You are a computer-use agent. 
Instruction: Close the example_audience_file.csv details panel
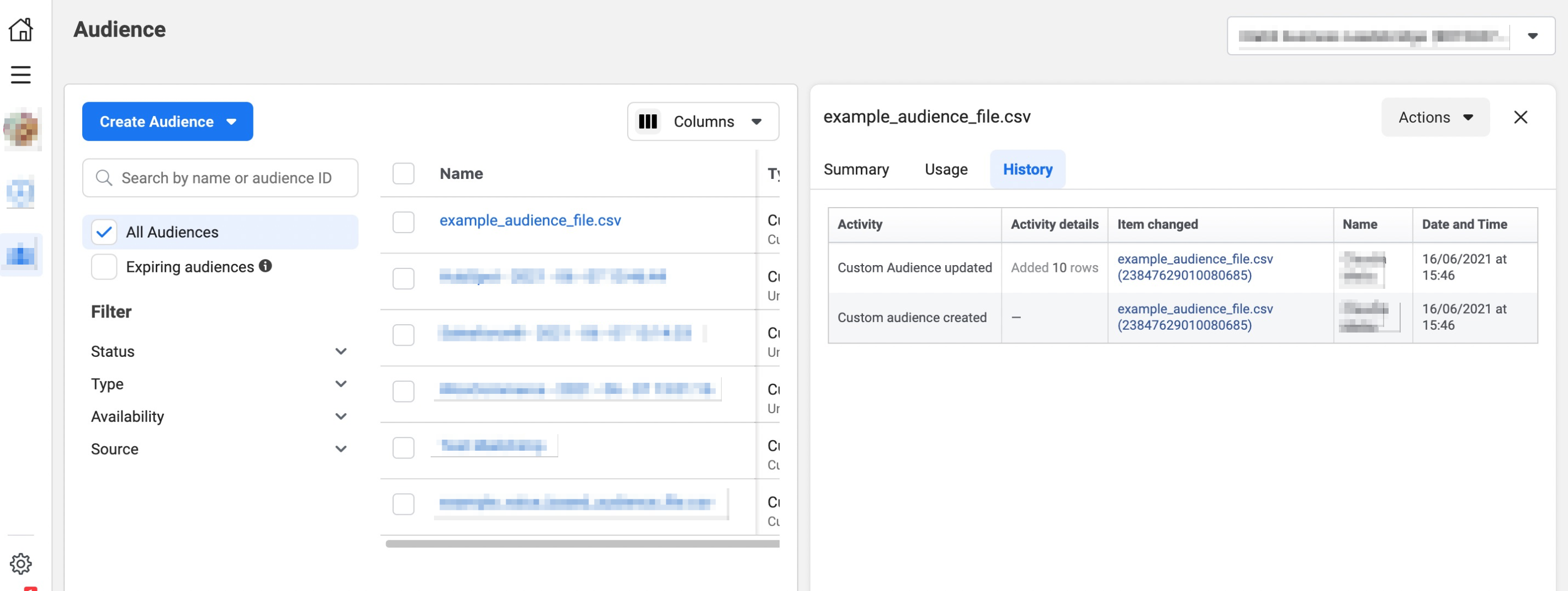1520,117
